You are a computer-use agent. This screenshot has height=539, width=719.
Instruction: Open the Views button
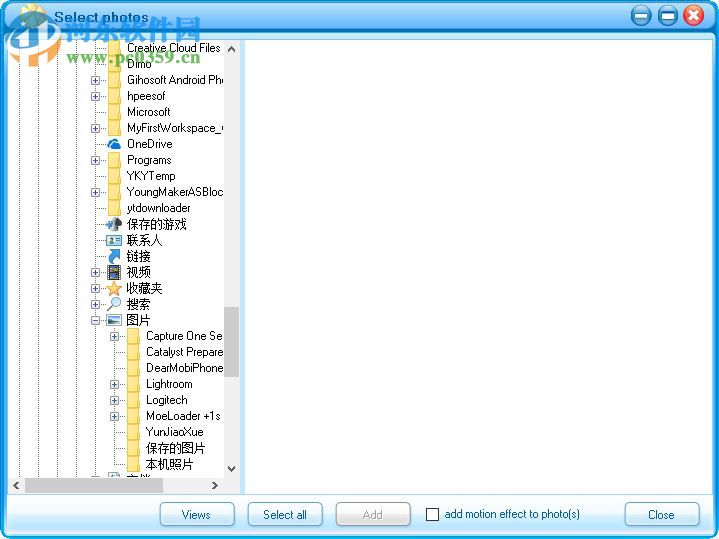pos(197,514)
